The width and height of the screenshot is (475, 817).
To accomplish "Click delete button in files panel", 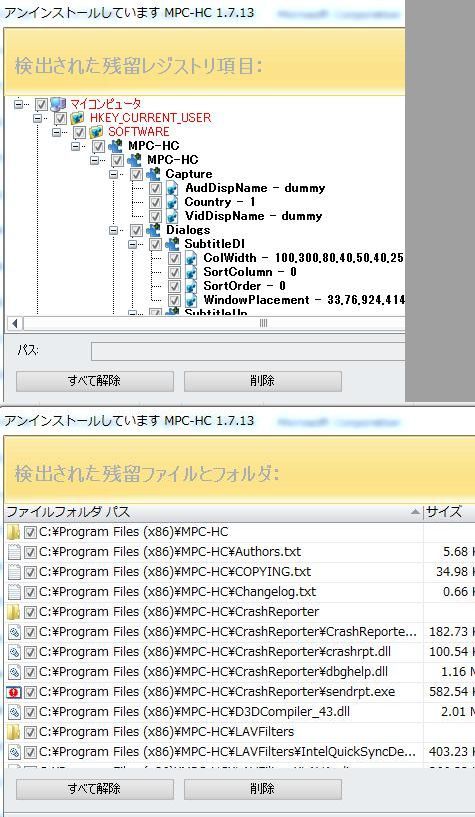I will click(262, 789).
